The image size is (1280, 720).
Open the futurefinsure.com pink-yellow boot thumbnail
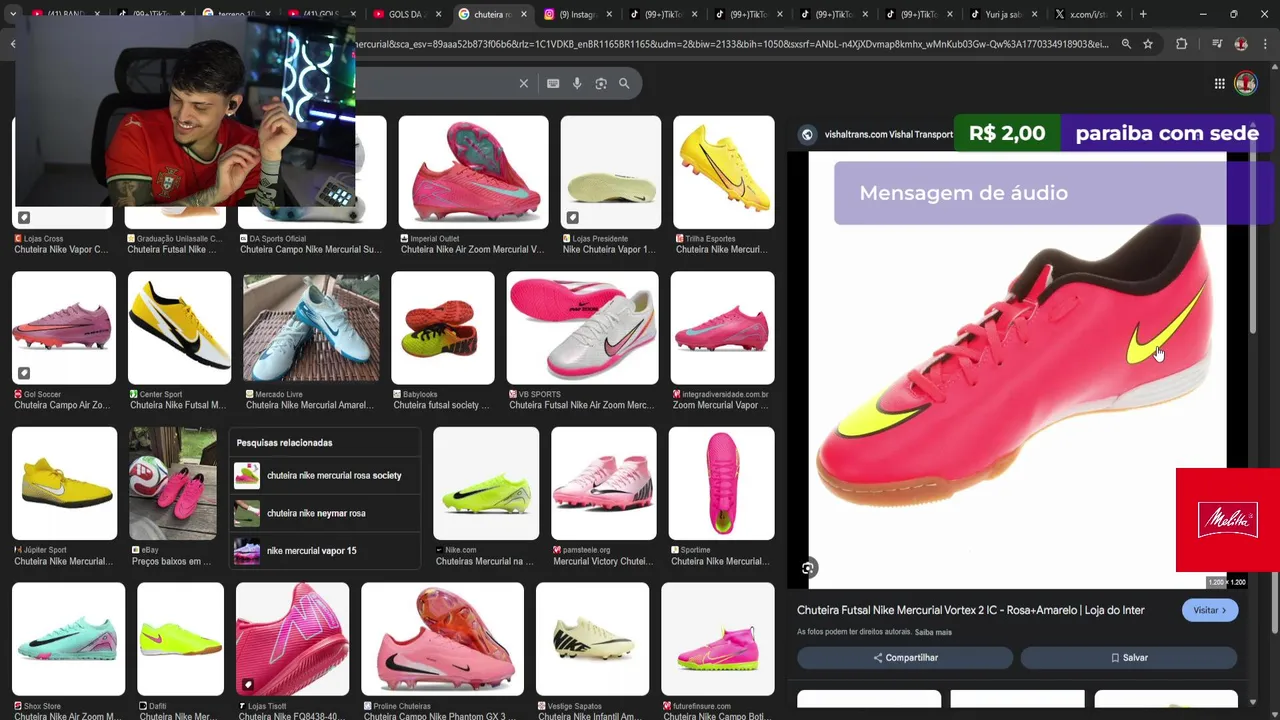[717, 640]
